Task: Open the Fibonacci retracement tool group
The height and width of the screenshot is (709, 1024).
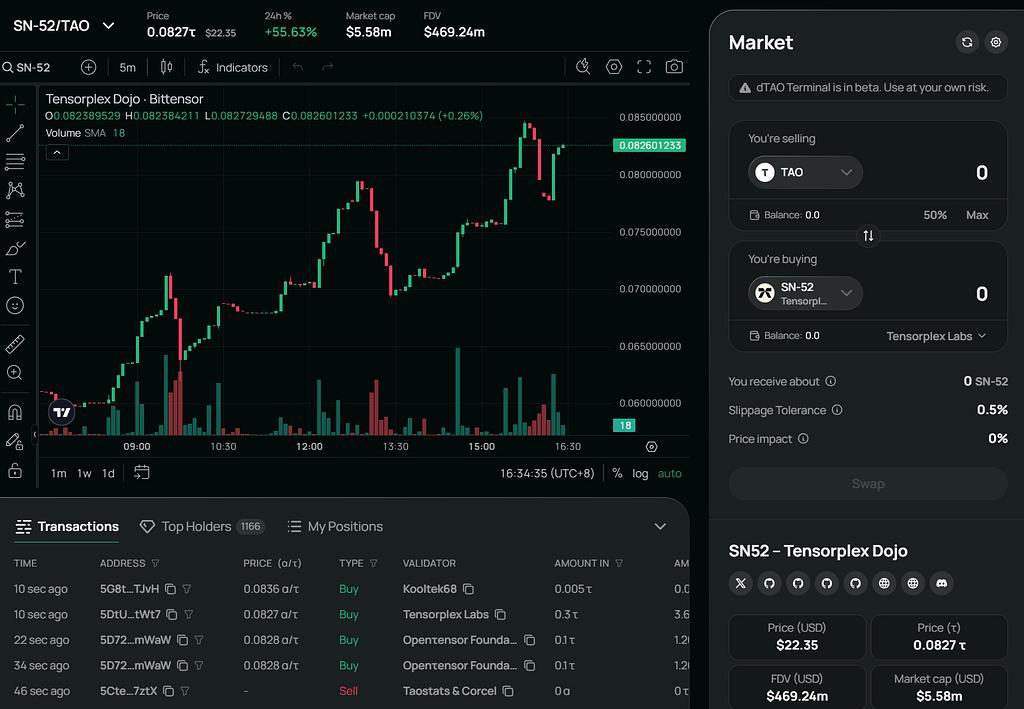Action: tap(15, 161)
